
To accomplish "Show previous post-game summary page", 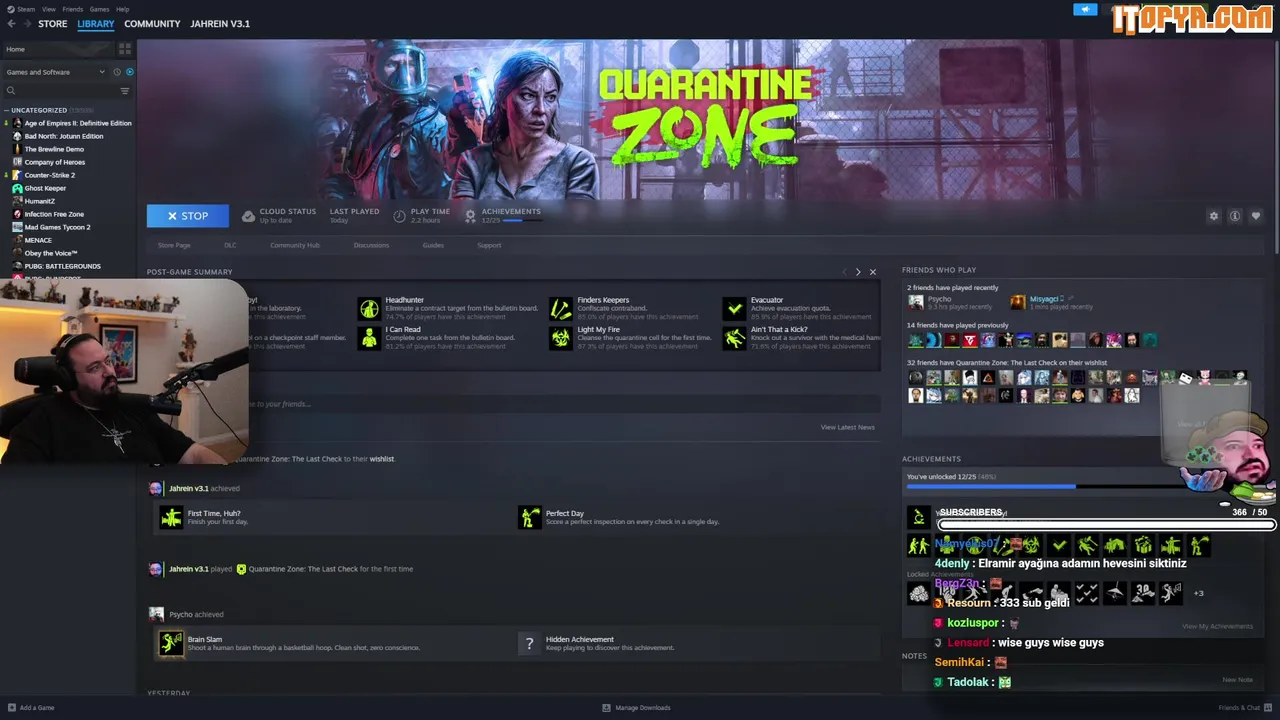I will click(x=844, y=272).
